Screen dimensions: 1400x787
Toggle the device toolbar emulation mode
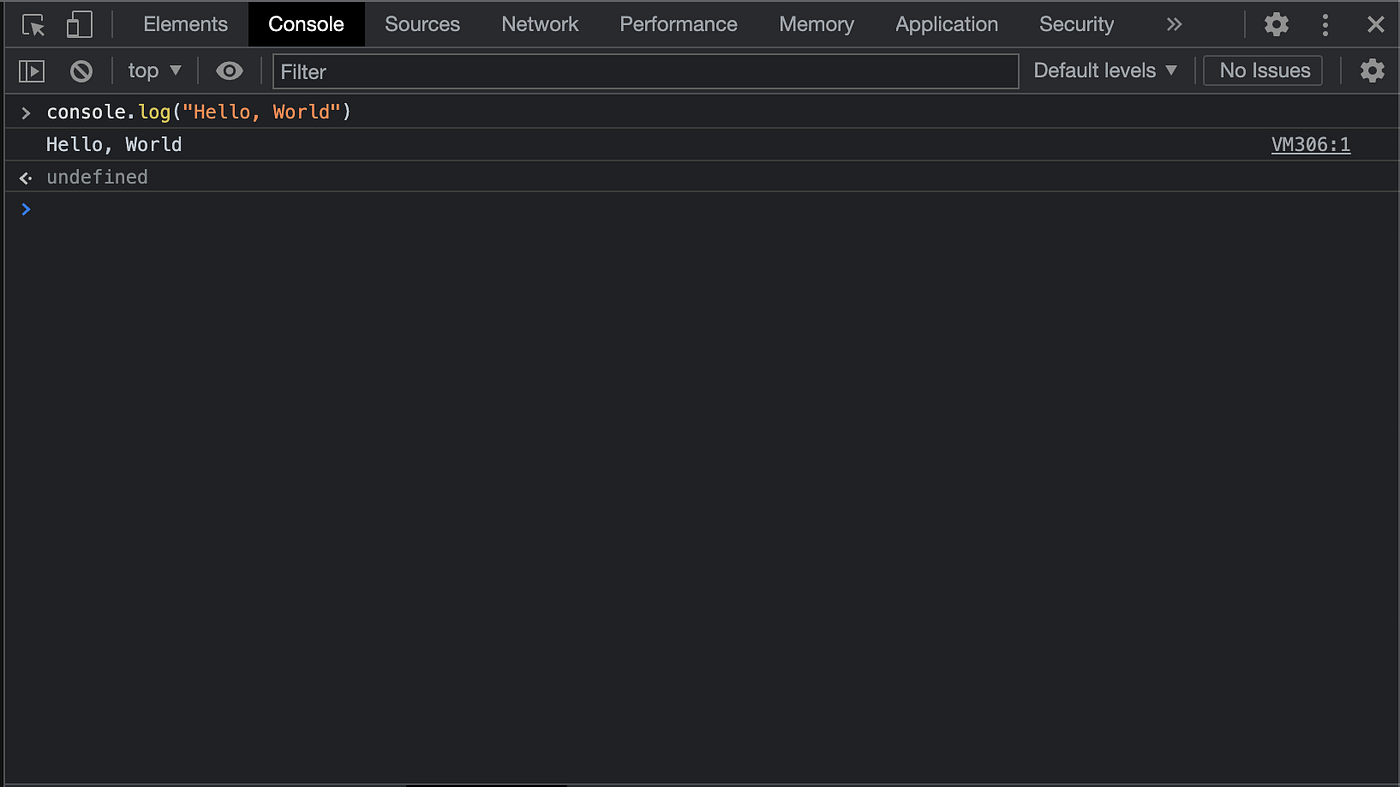click(x=80, y=24)
